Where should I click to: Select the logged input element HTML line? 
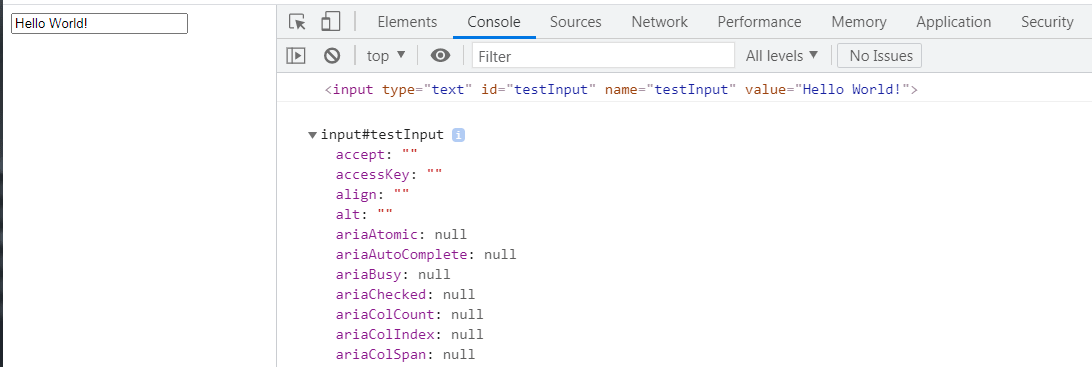[621, 90]
